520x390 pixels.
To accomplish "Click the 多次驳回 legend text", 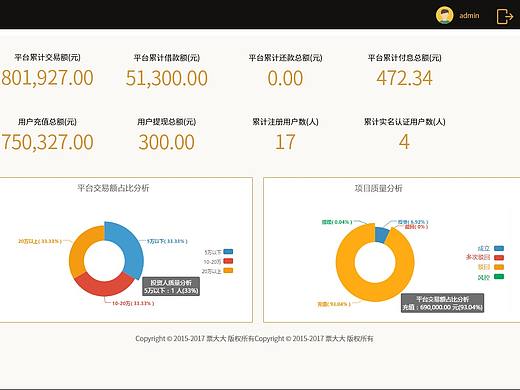I will (x=478, y=257).
